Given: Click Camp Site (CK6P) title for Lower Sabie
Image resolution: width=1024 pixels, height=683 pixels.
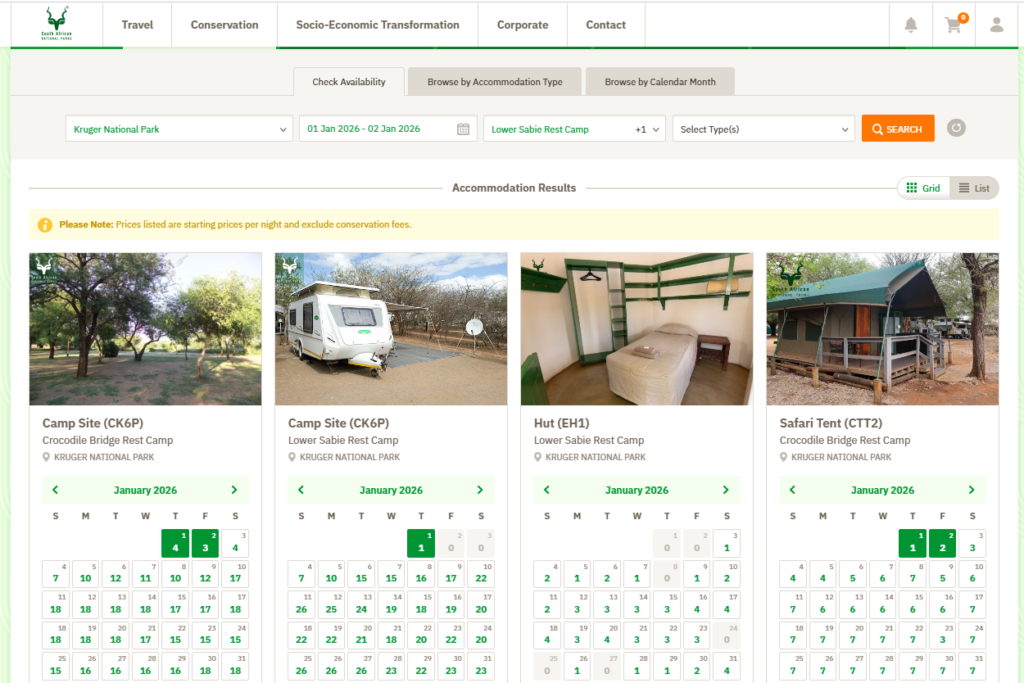Looking at the screenshot, I should 338,423.
